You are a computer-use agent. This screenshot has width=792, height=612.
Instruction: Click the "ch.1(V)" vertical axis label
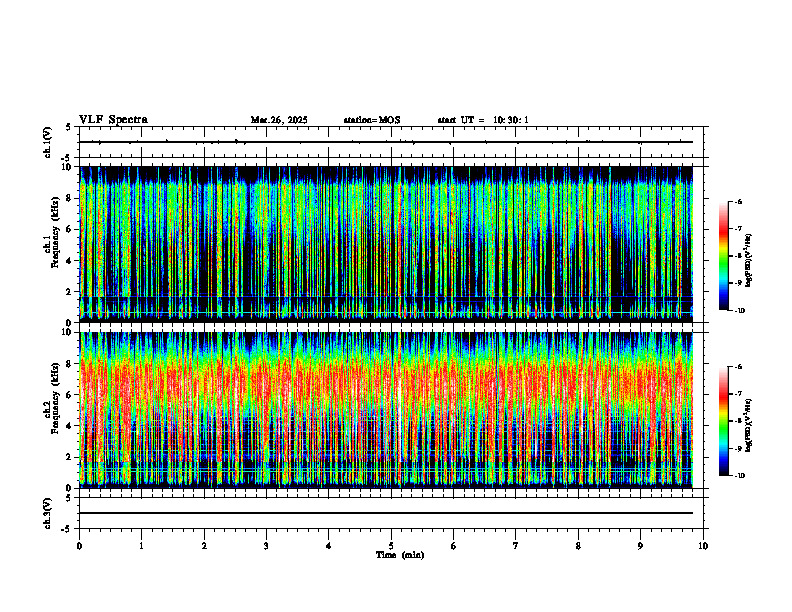coord(48,142)
